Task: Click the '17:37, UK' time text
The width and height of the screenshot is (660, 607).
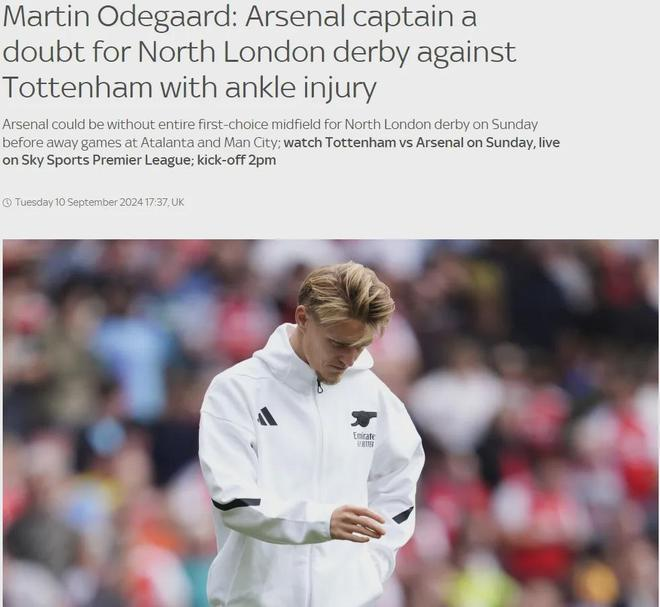Action: [165, 202]
